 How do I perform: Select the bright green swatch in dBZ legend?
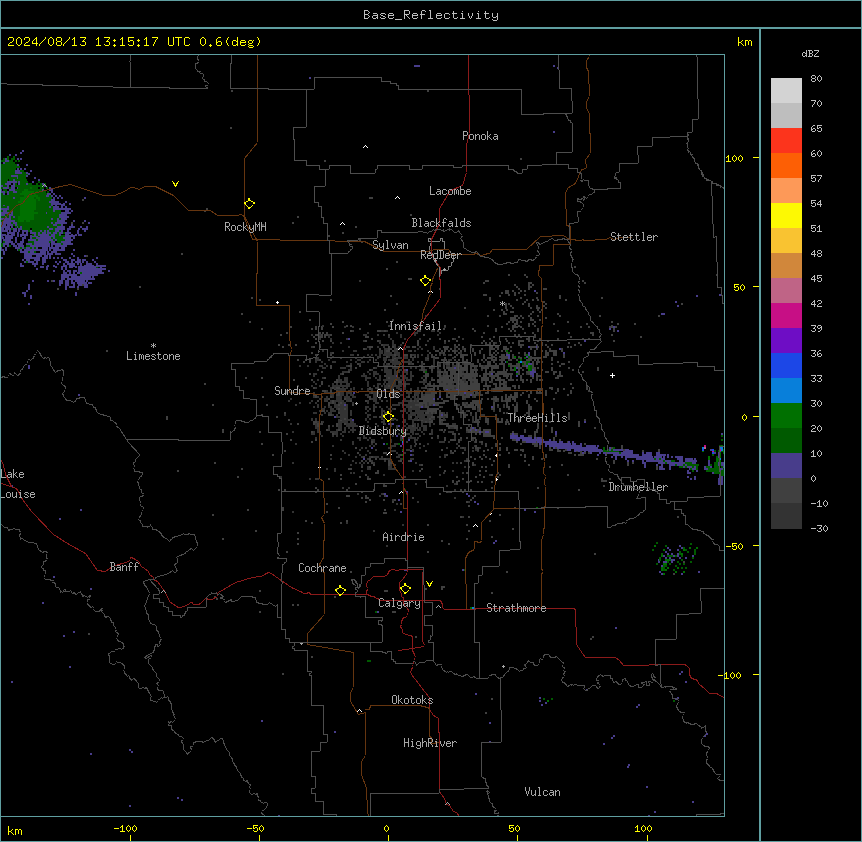(x=786, y=416)
